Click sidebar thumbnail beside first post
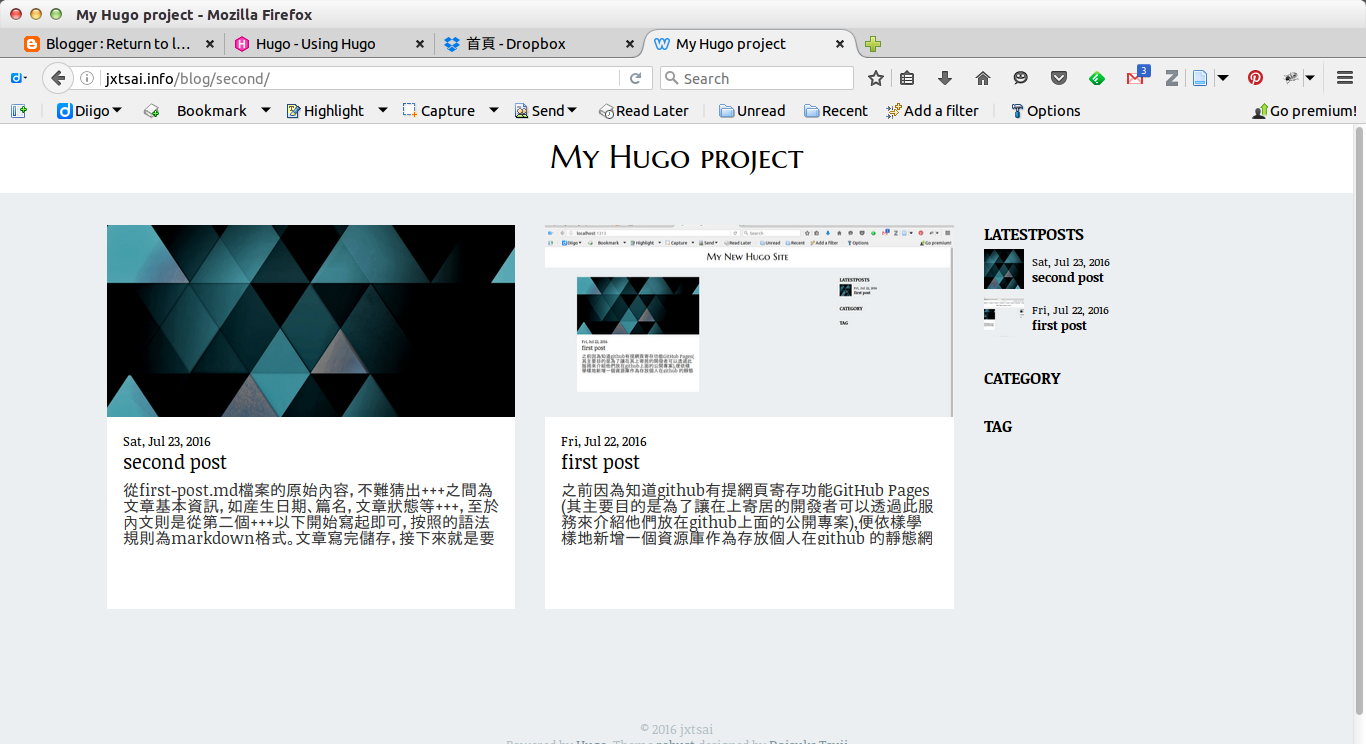 coord(1004,317)
